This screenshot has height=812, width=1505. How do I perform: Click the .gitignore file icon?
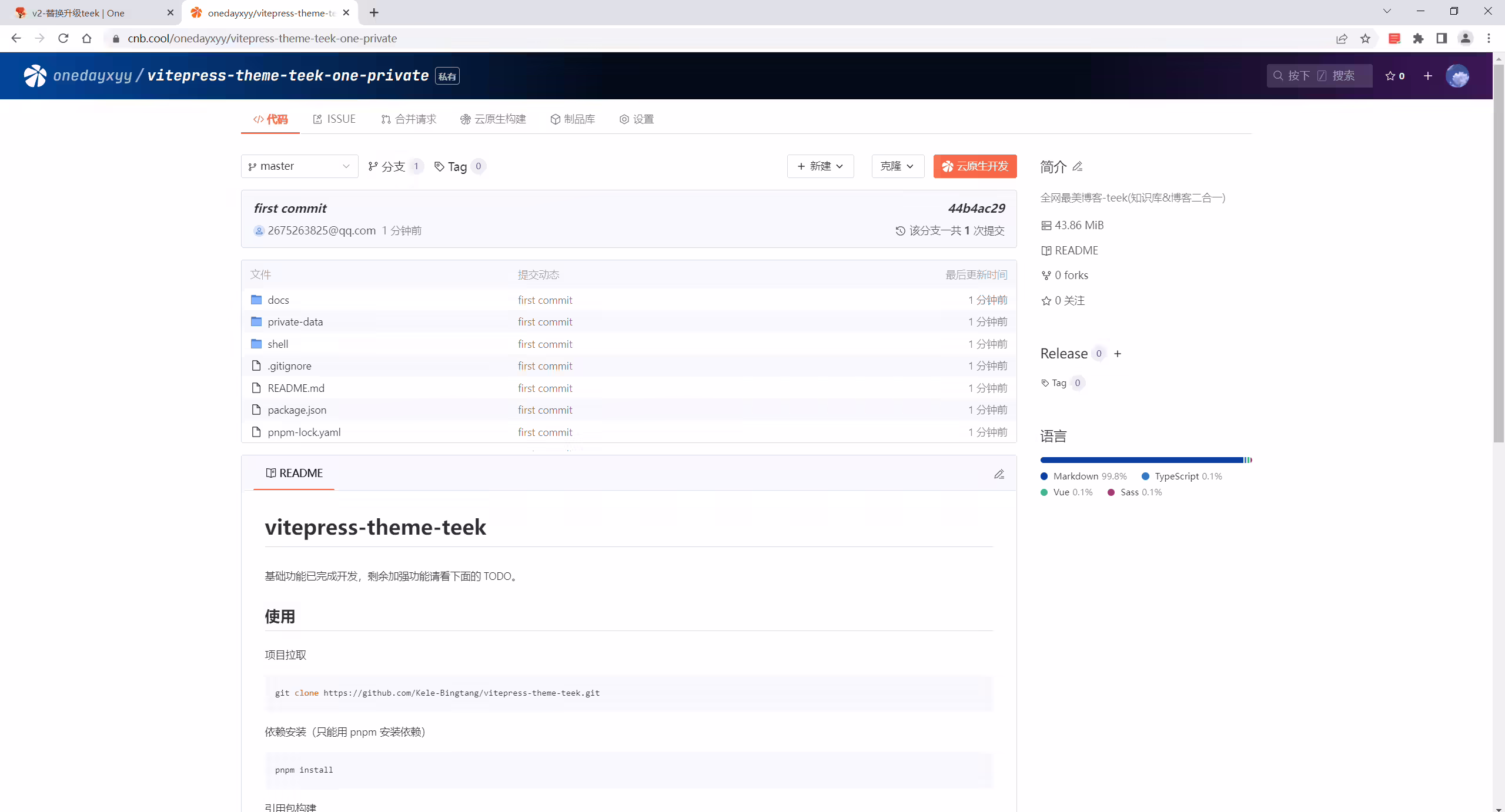[x=256, y=365]
